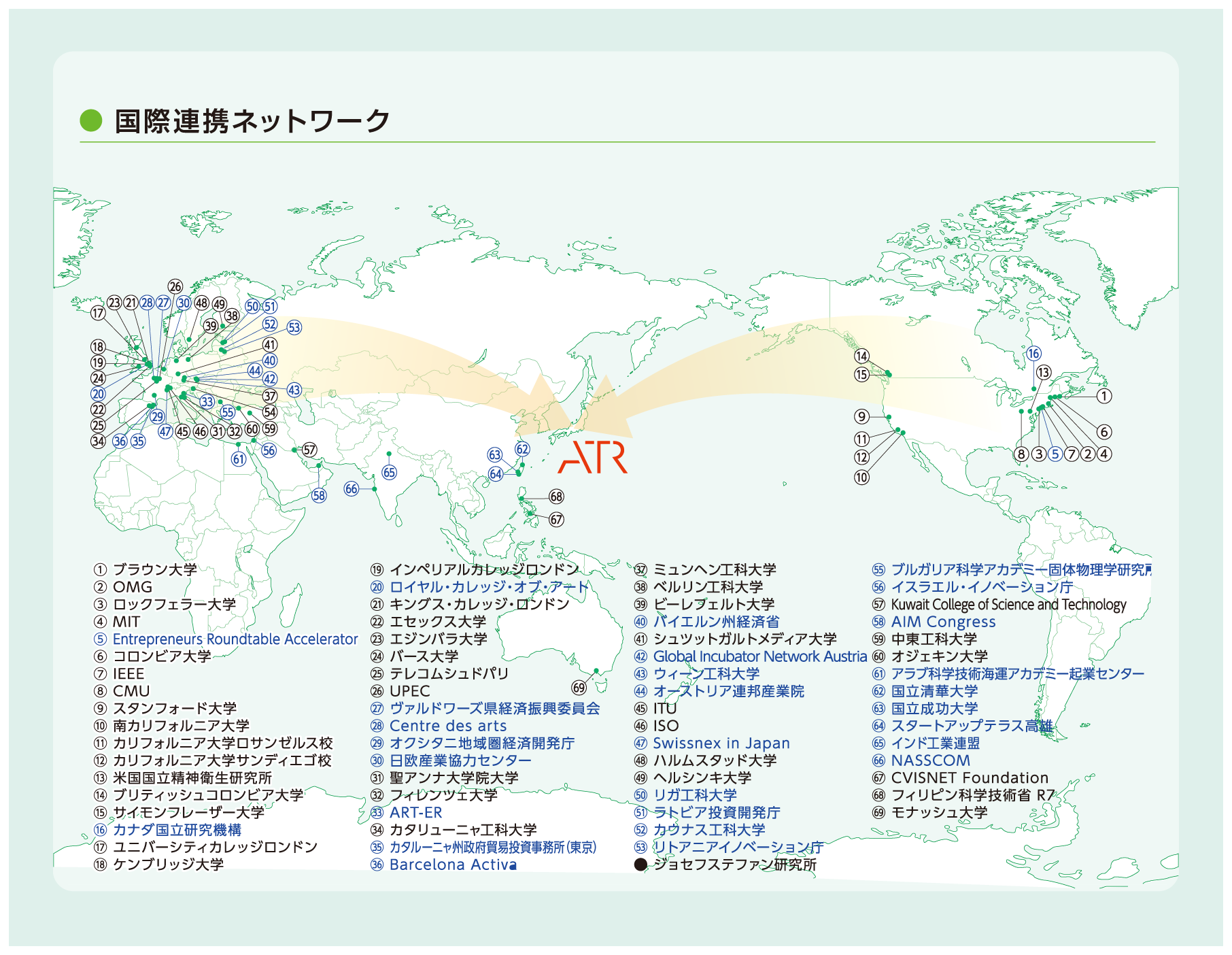Image resolution: width=1232 pixels, height=955 pixels.
Task: Click circled marker 26 on the map over Europe
Action: pyautogui.click(x=175, y=286)
